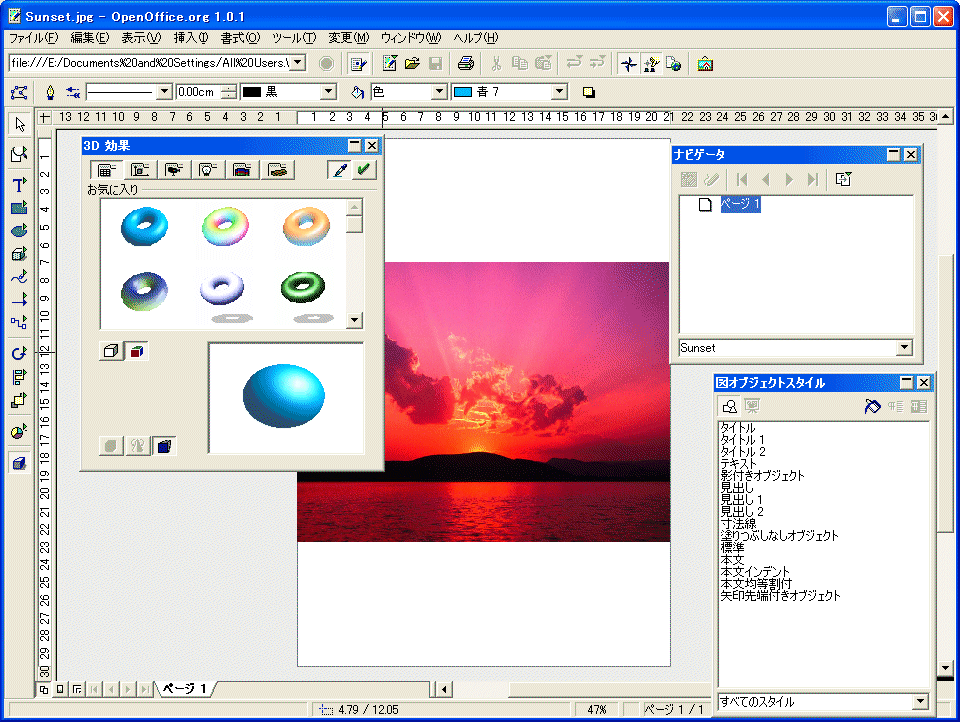960x722 pixels.
Task: Click the white cube Convert to 3D icon
Action: click(x=111, y=351)
